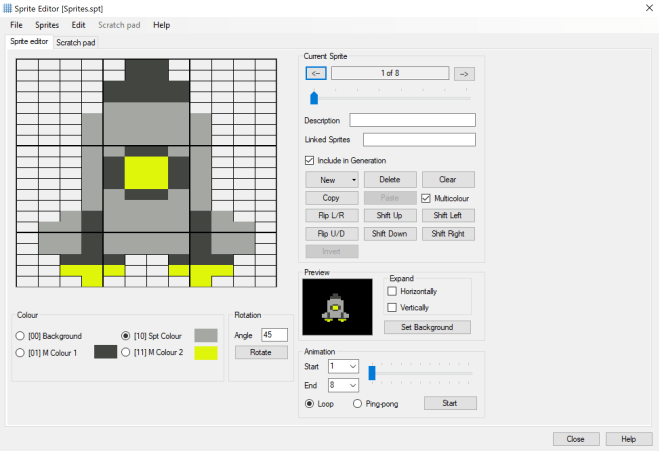Go to the previous sprite arrow
This screenshot has width=659, height=451.
click(315, 73)
